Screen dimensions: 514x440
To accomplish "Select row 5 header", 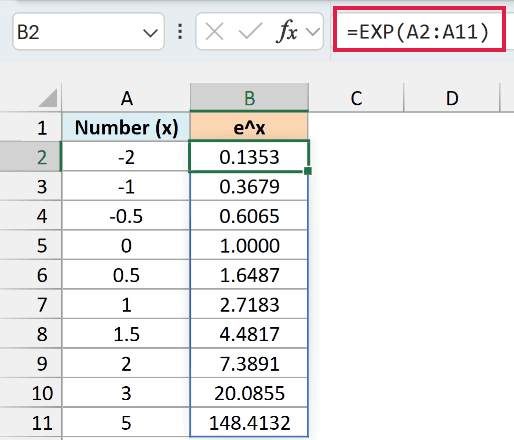I will [31, 245].
